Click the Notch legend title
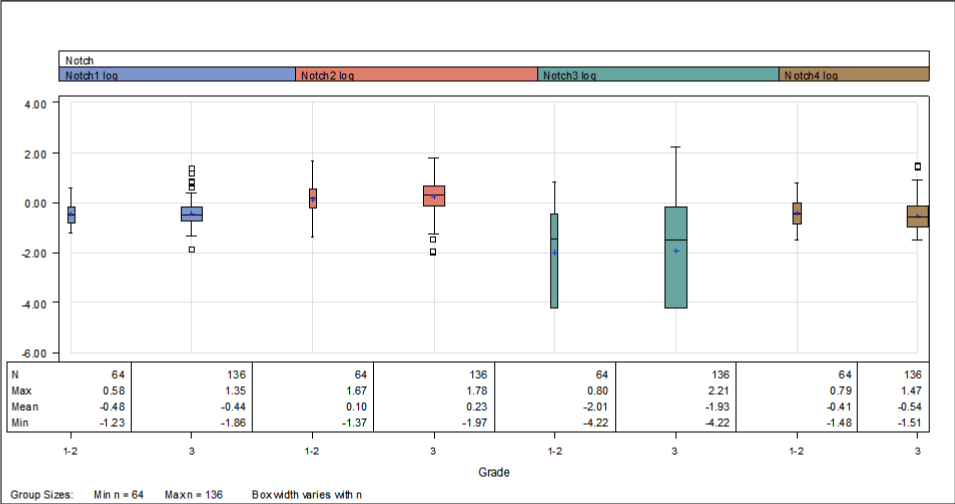 coord(80,60)
